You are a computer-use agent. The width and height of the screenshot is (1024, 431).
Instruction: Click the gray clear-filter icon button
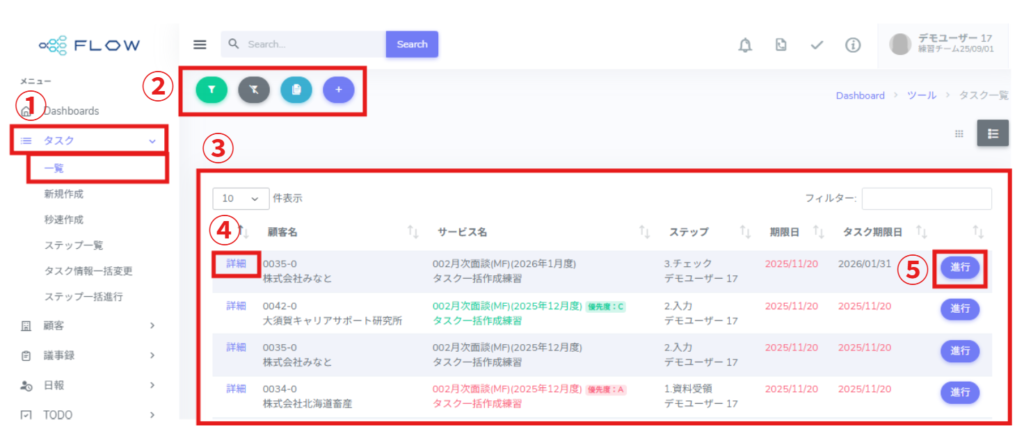point(254,90)
